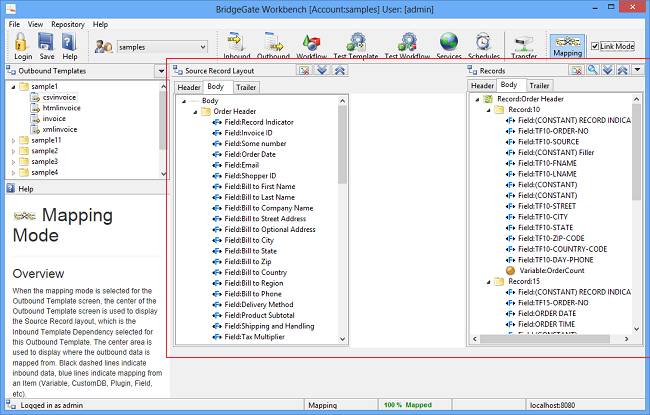Expand the sample11 folder
650x415 pixels.
13,141
